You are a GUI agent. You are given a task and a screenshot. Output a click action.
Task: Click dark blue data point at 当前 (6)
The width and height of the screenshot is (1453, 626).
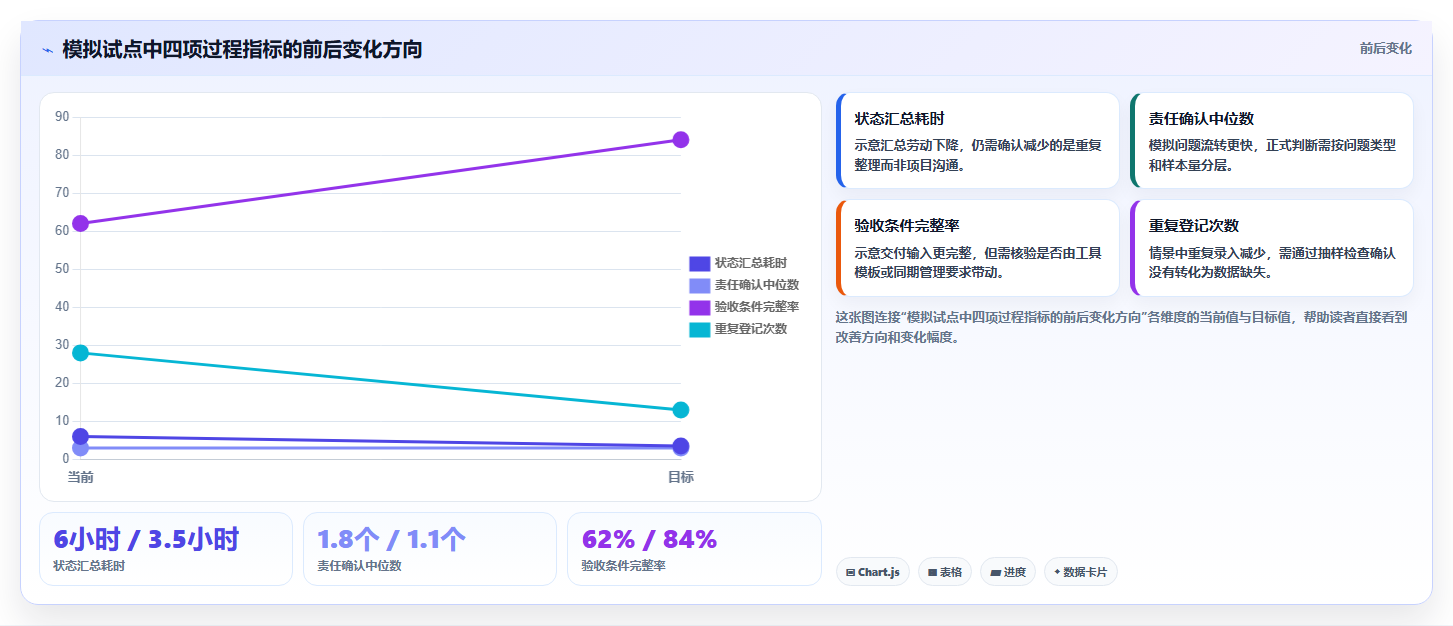click(x=81, y=437)
